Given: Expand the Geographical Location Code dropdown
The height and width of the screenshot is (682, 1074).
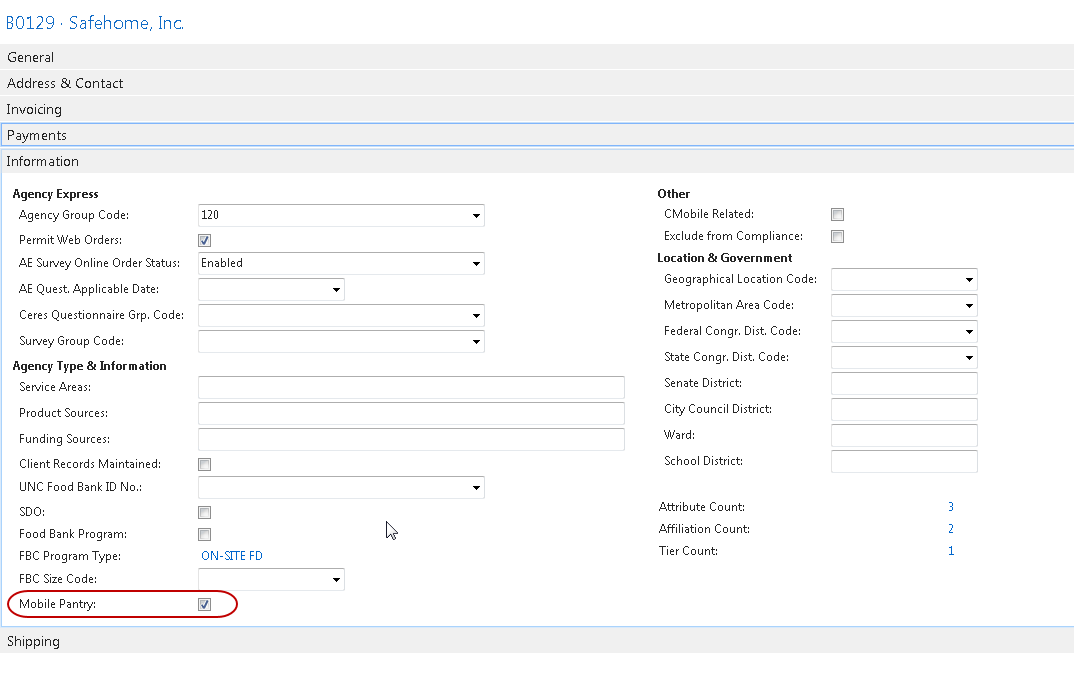Looking at the screenshot, I should (x=968, y=280).
